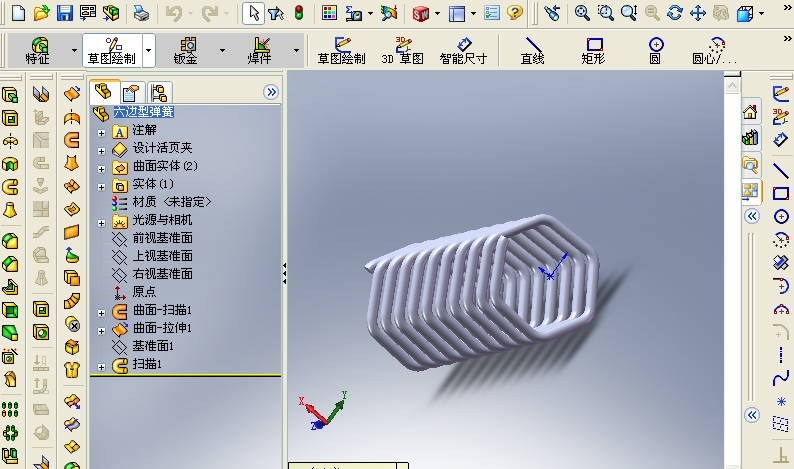Open the dropdown arrow beside 钣金 tab
This screenshot has width=794, height=469.
(x=222, y=51)
